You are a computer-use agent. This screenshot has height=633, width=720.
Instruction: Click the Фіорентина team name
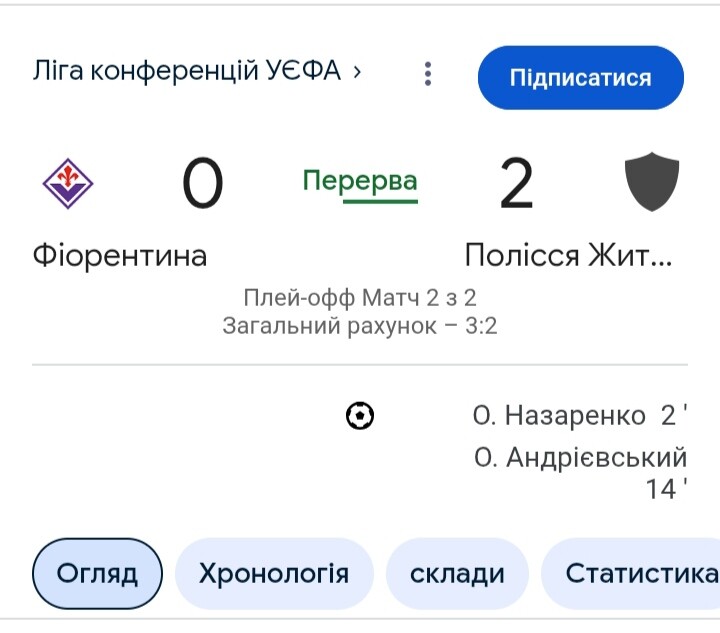click(x=120, y=256)
